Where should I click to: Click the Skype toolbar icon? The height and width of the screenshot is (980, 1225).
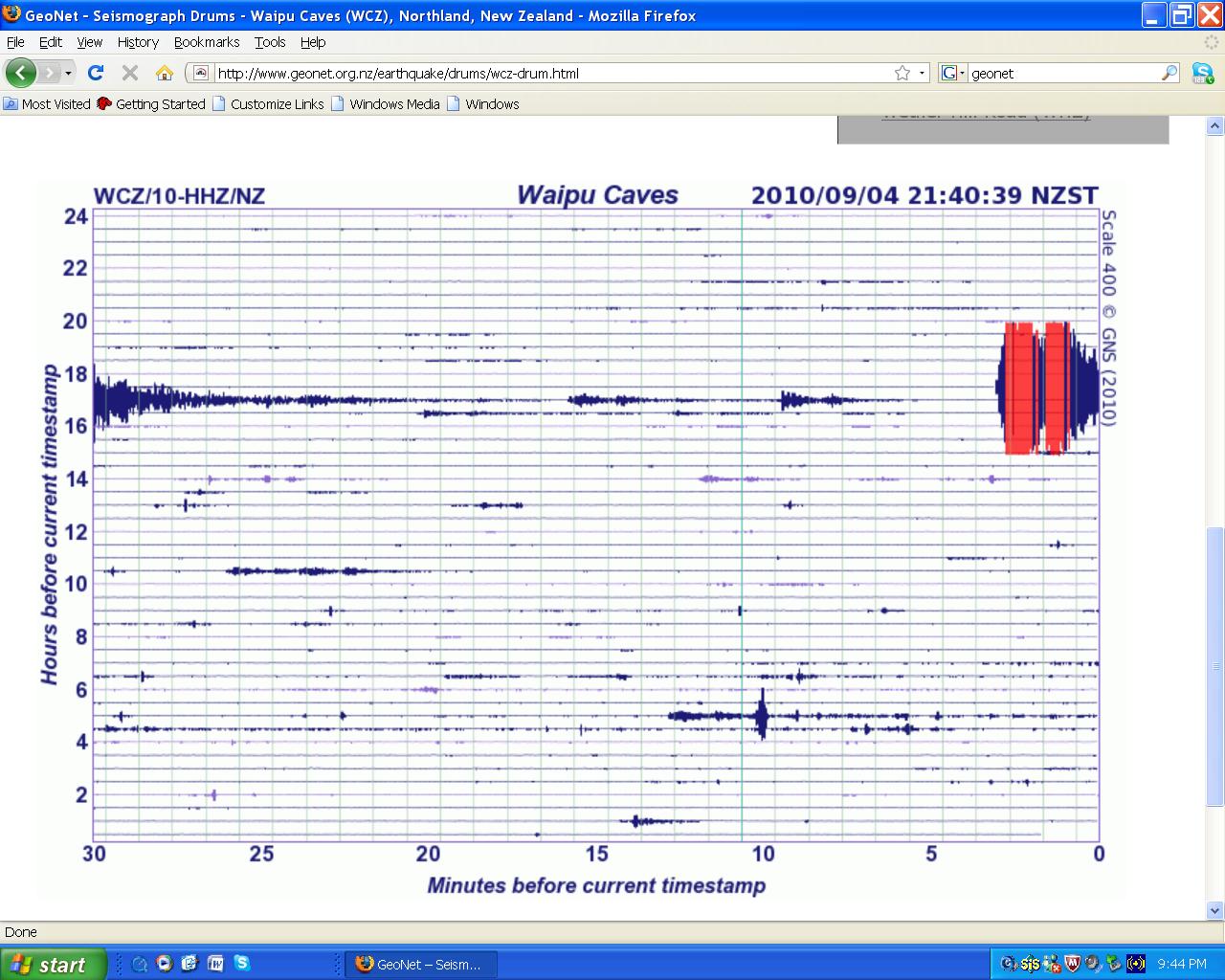tap(1202, 73)
